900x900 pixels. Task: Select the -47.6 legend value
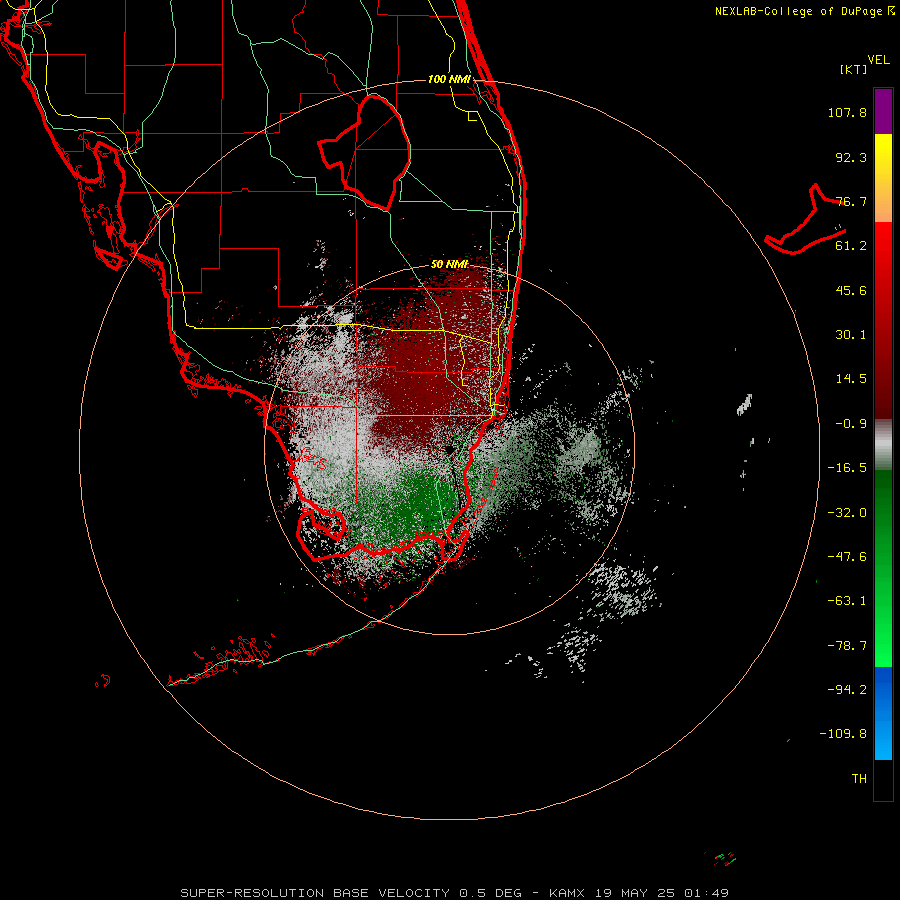[847, 557]
